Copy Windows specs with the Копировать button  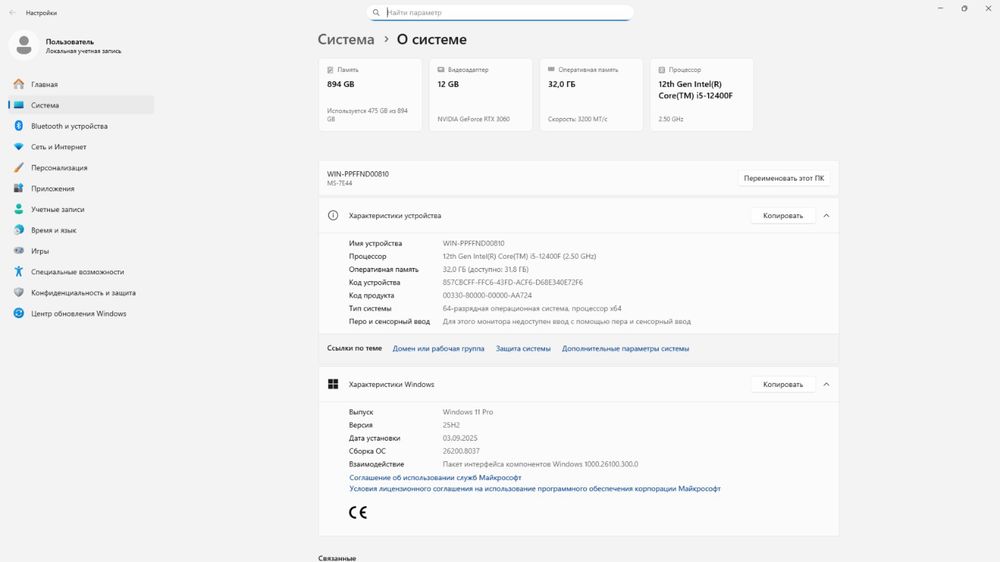point(782,384)
